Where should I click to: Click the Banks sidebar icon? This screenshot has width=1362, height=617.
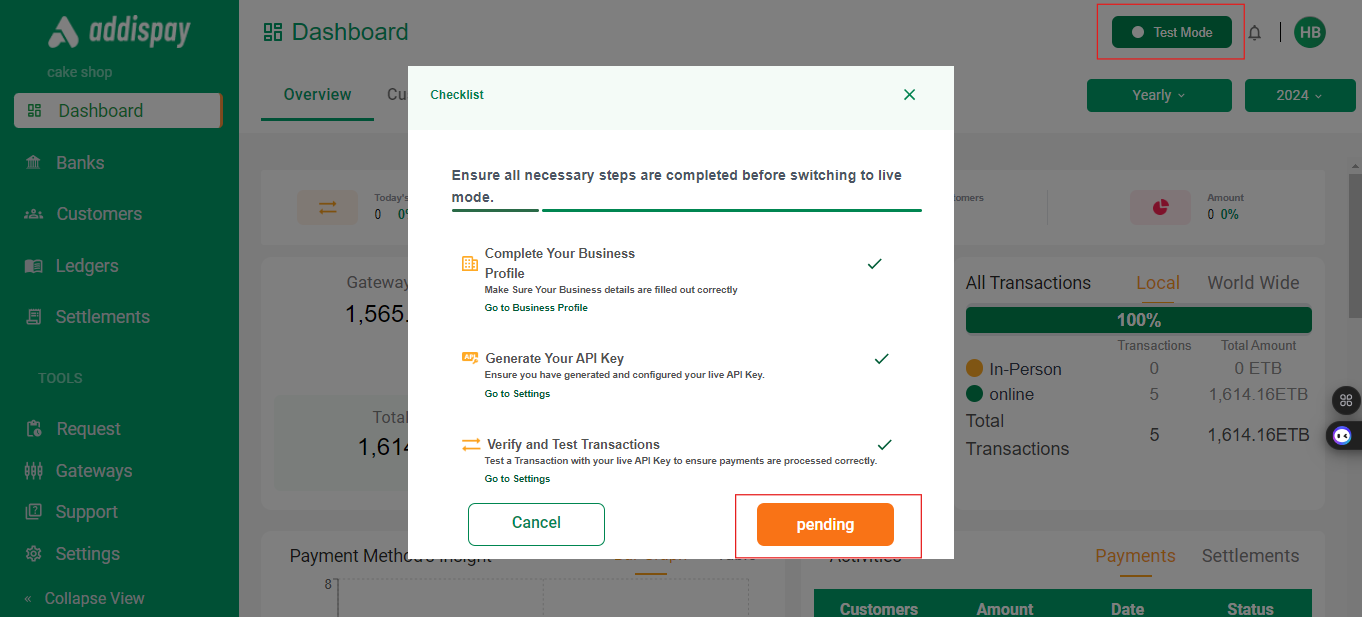pos(34,163)
